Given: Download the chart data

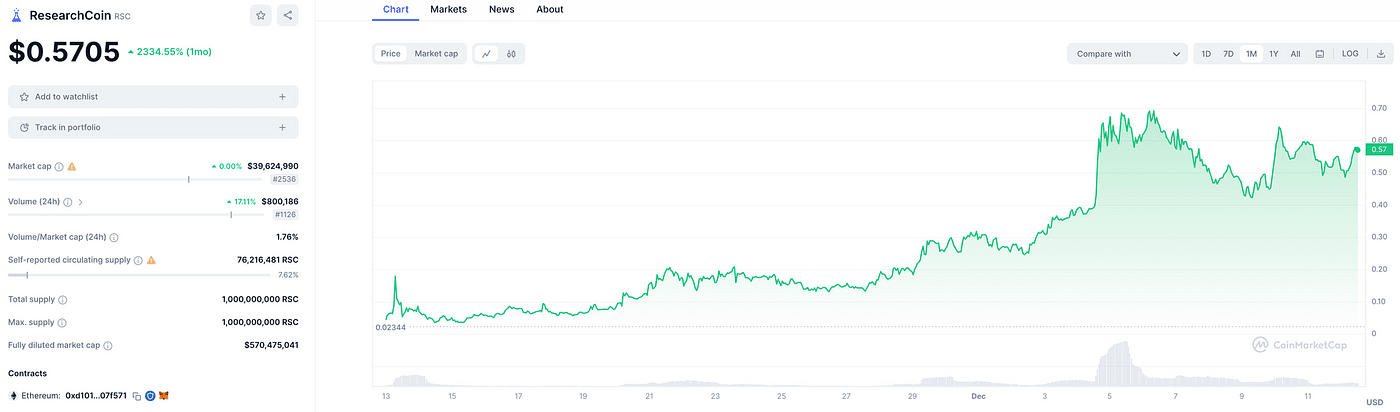Looking at the screenshot, I should pos(1380,54).
